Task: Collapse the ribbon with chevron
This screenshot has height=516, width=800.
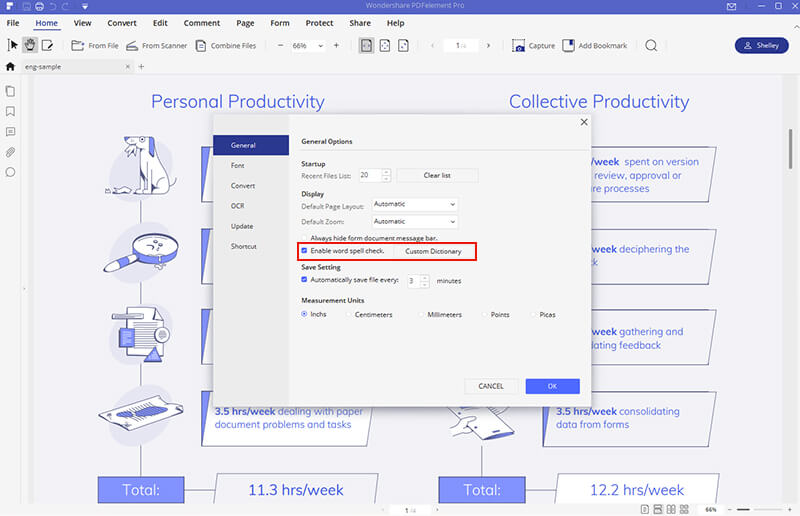Action: point(795,26)
